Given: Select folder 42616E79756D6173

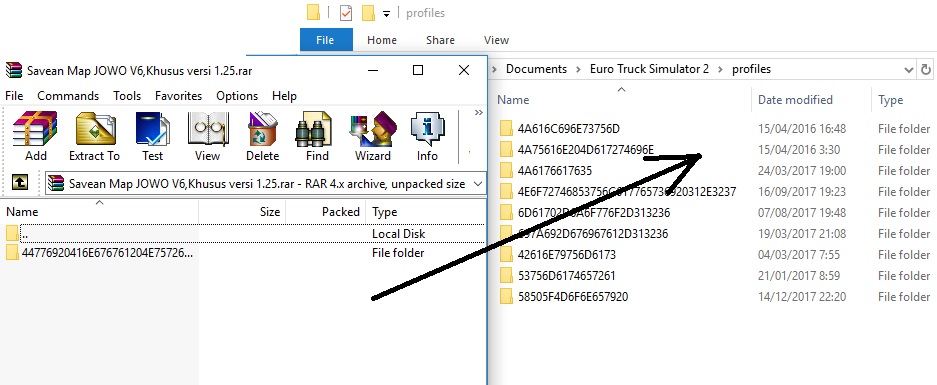Looking at the screenshot, I should [x=567, y=255].
